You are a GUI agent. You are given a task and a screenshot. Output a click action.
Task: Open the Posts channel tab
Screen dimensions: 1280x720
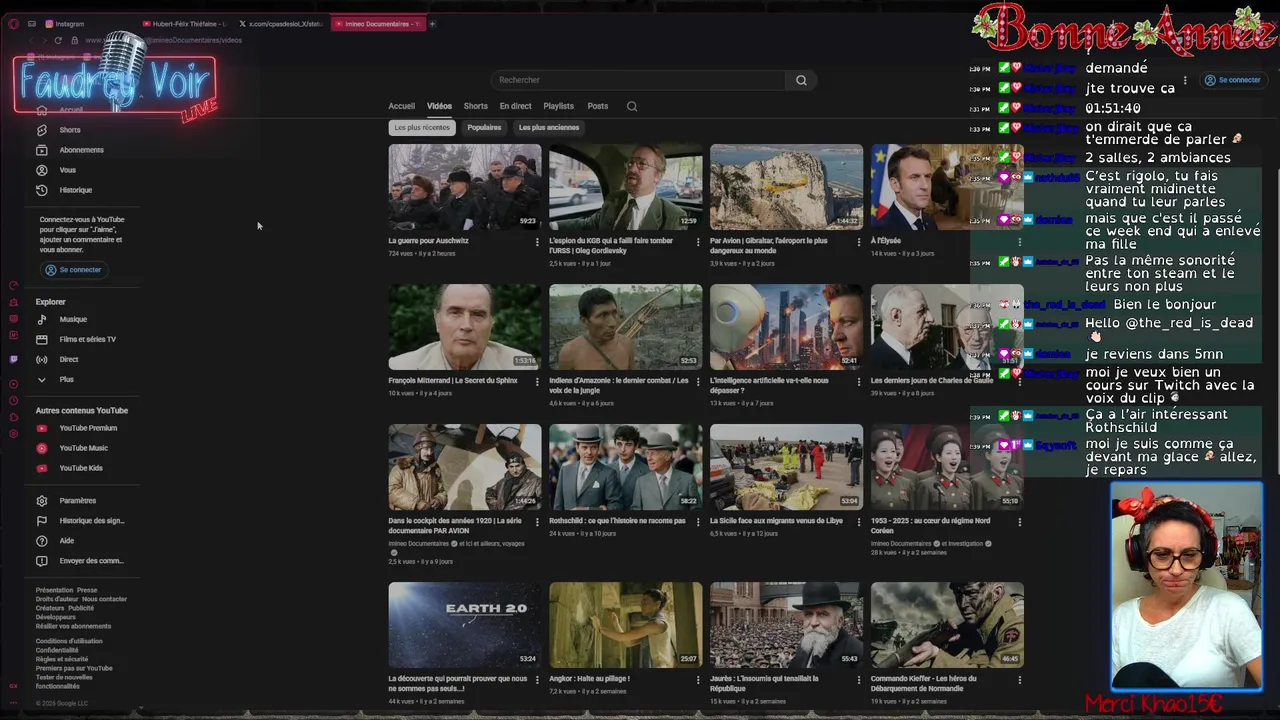(x=598, y=106)
